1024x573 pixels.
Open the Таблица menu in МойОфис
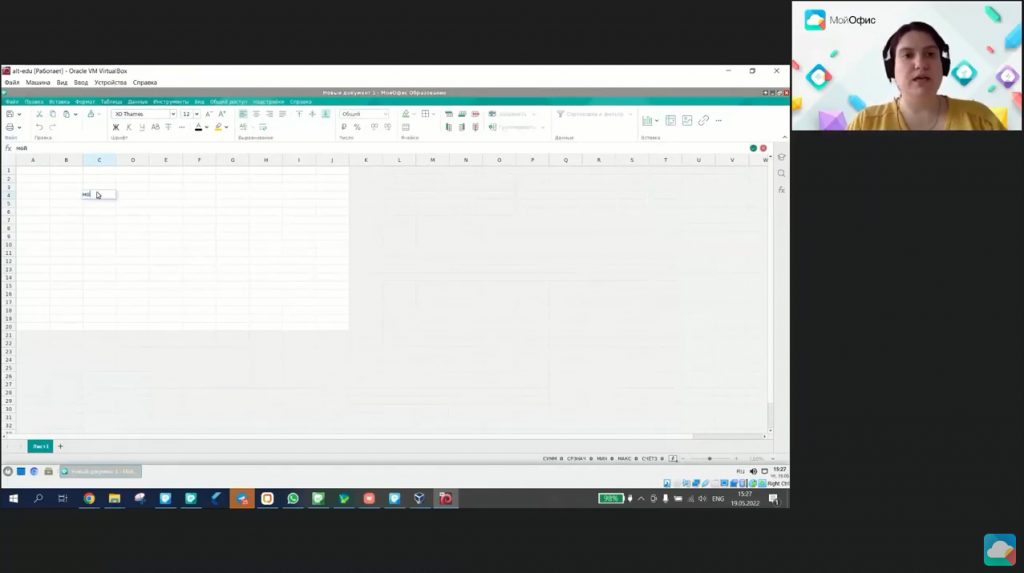pos(112,102)
